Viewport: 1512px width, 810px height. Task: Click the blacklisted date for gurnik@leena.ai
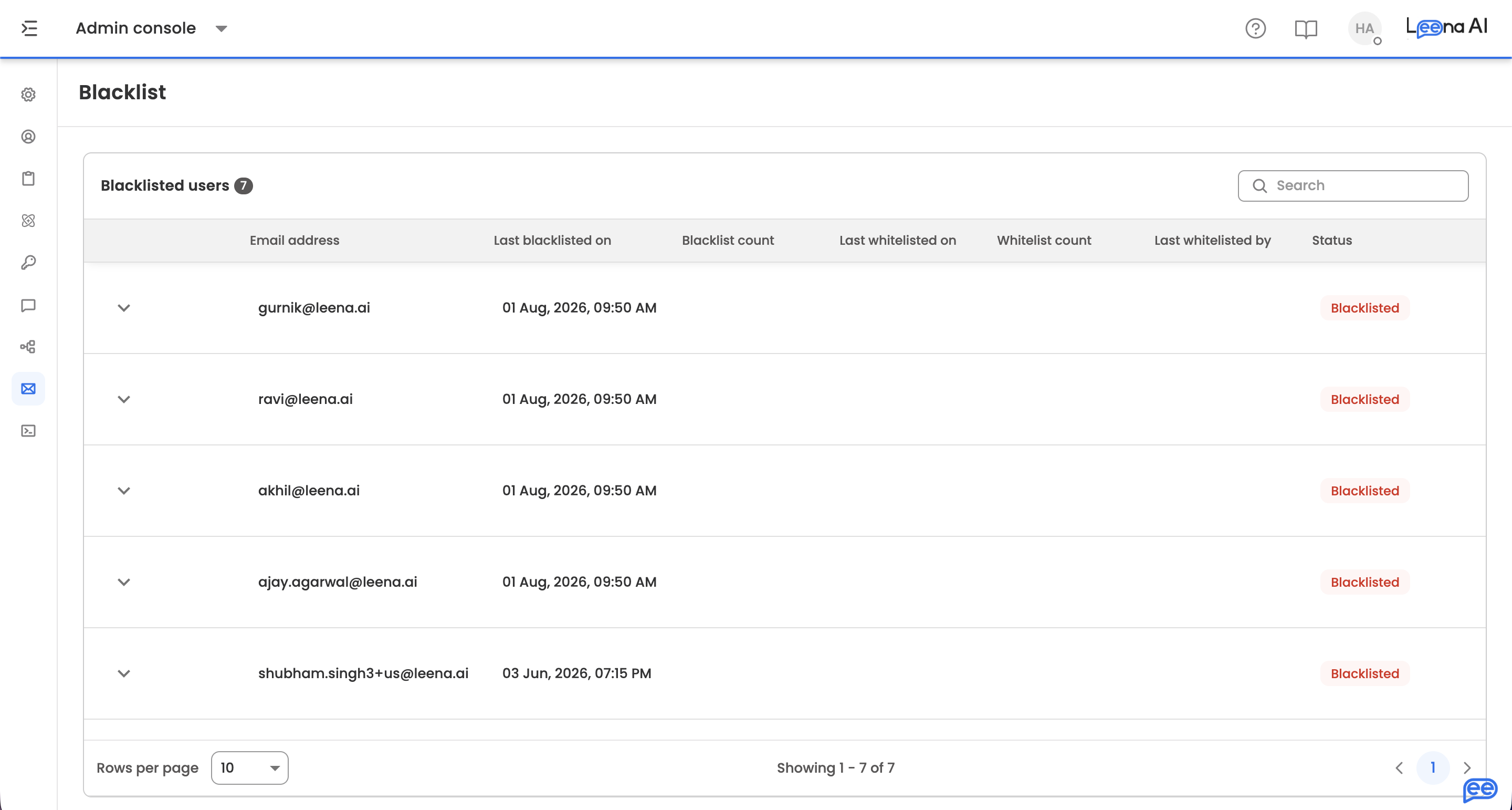579,308
